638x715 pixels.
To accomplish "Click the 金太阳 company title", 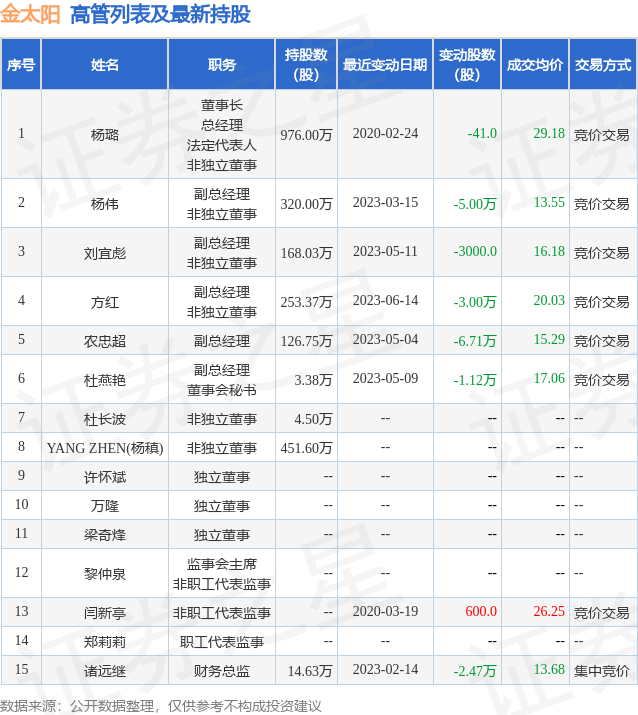I will pyautogui.click(x=30, y=14).
